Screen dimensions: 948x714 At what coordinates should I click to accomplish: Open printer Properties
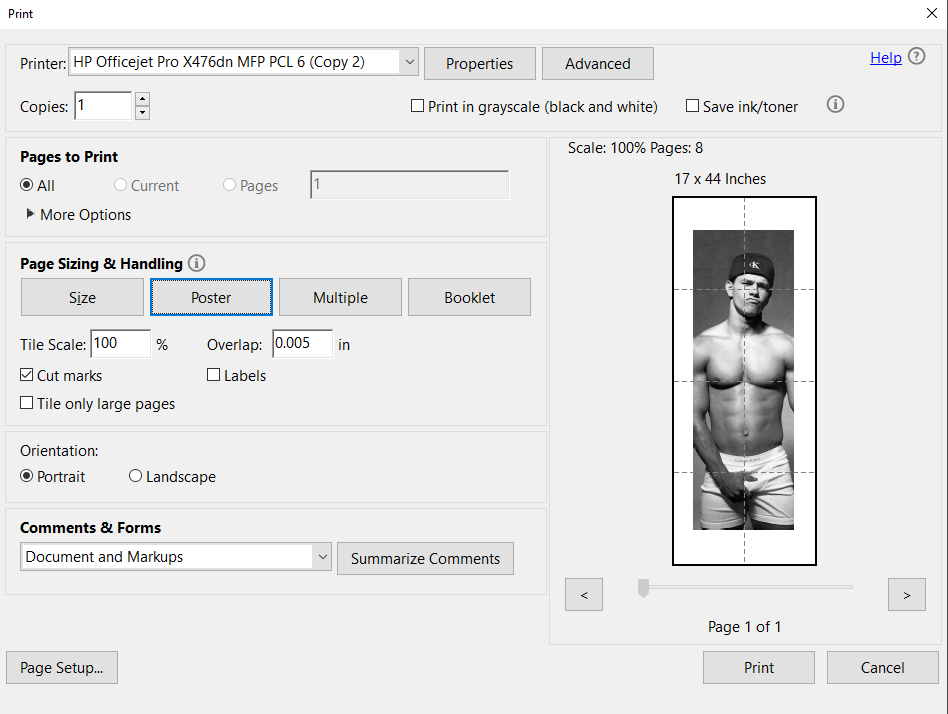tap(479, 63)
